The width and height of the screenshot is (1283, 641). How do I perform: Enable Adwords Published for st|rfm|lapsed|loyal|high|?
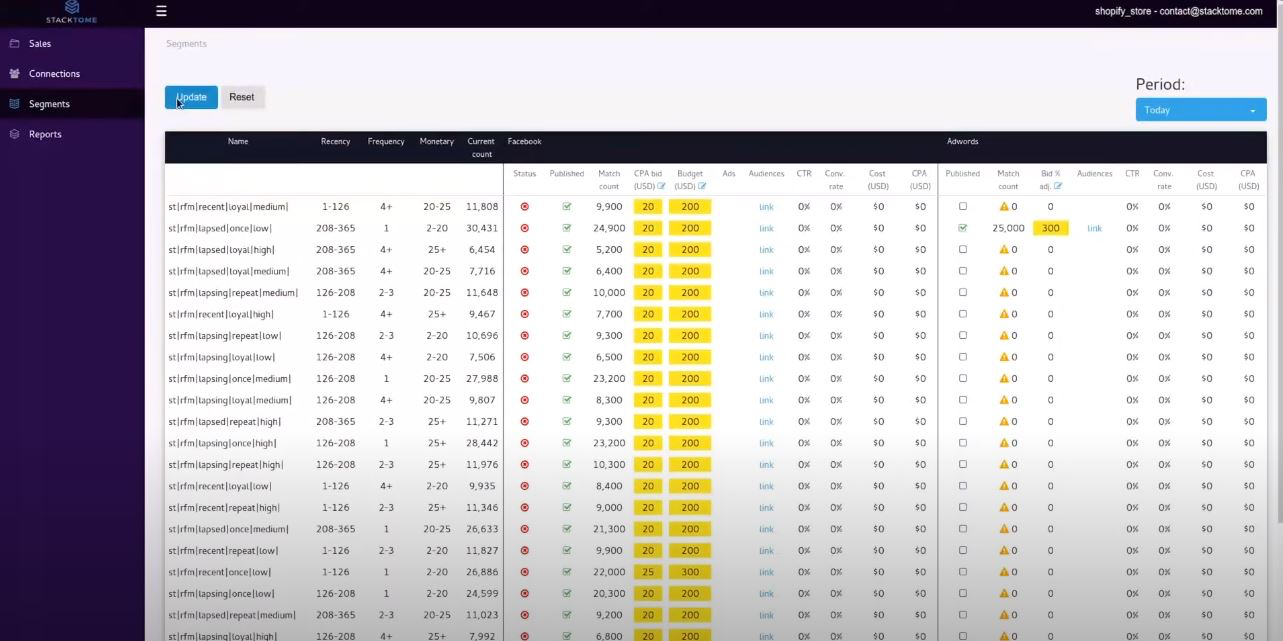click(x=963, y=250)
